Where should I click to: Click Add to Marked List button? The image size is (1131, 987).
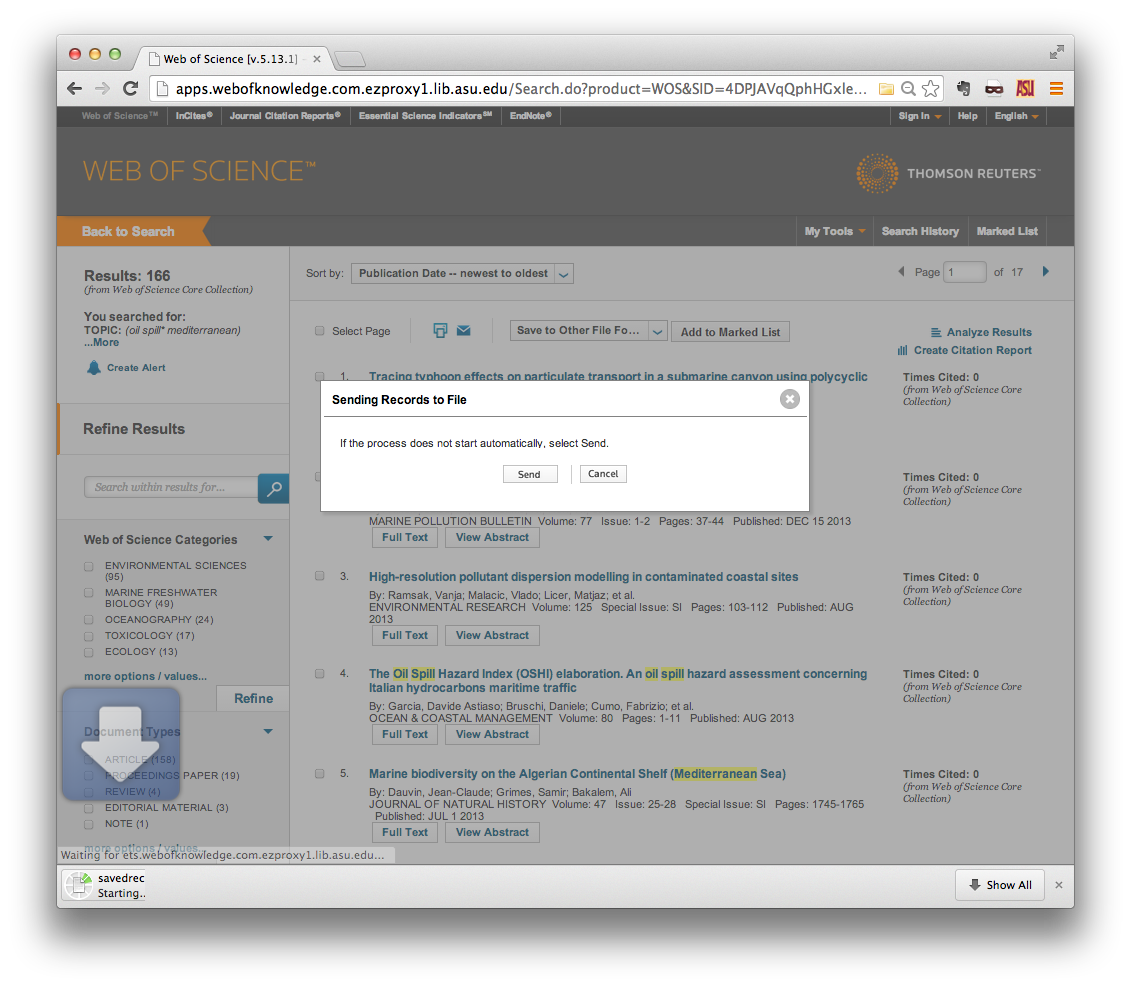731,332
